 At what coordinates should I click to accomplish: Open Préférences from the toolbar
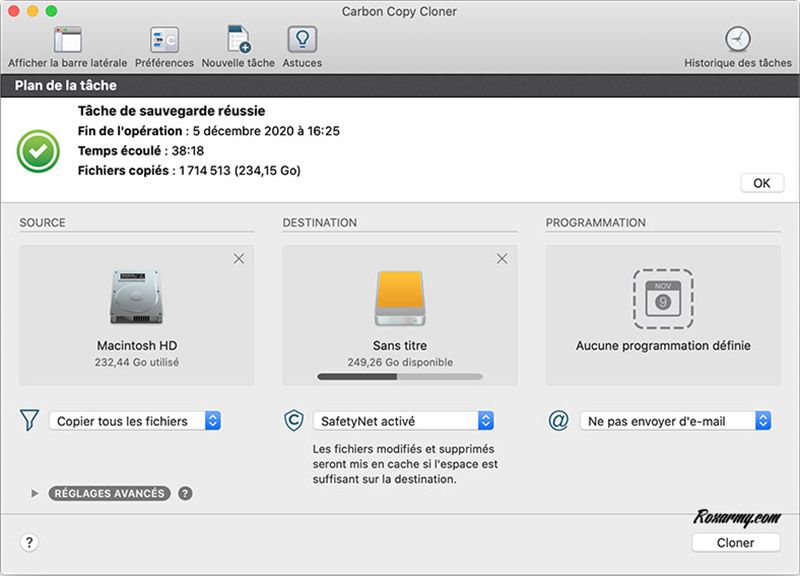[x=164, y=40]
